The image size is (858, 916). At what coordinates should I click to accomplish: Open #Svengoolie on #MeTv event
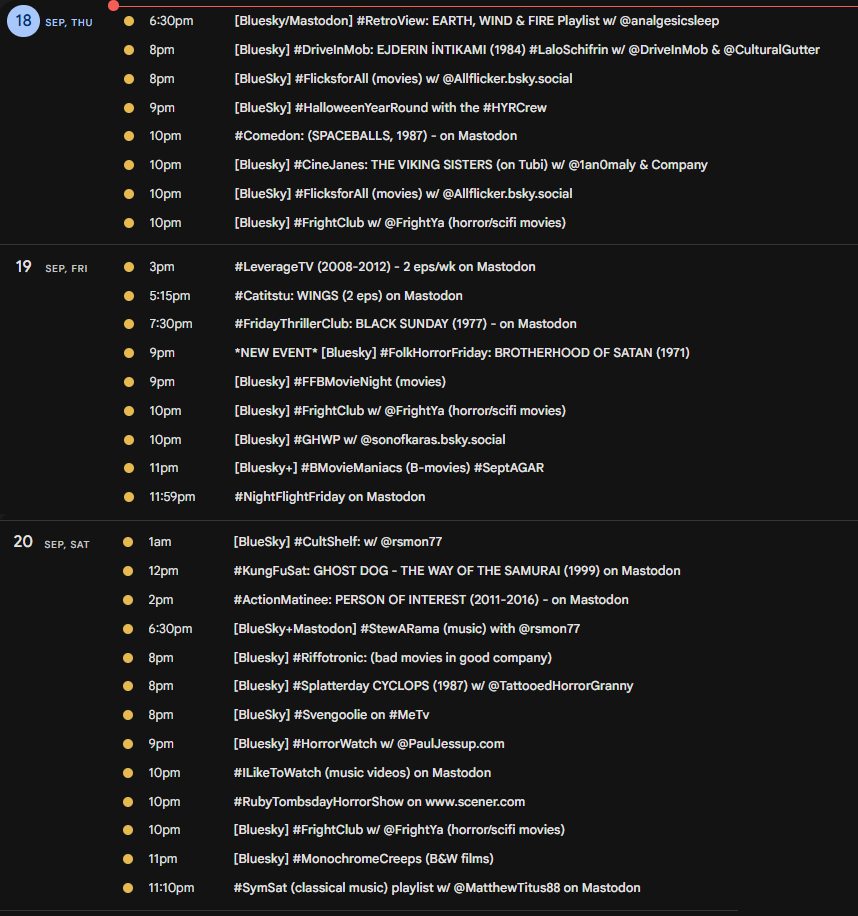pyautogui.click(x=331, y=715)
